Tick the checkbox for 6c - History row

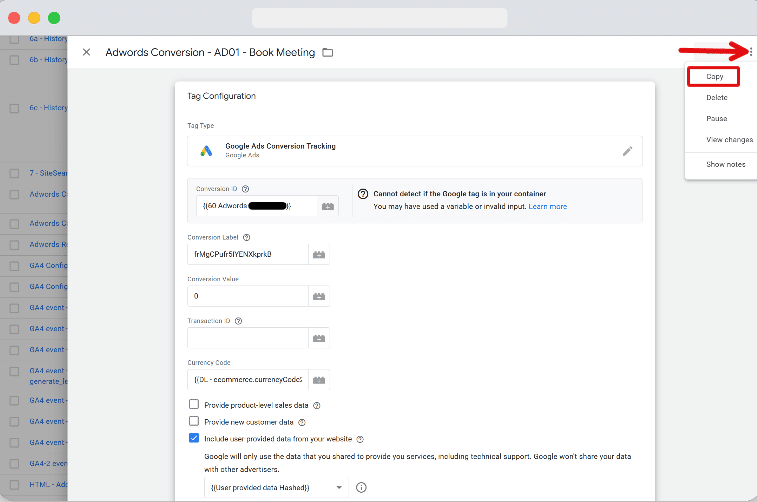pyautogui.click(x=14, y=108)
